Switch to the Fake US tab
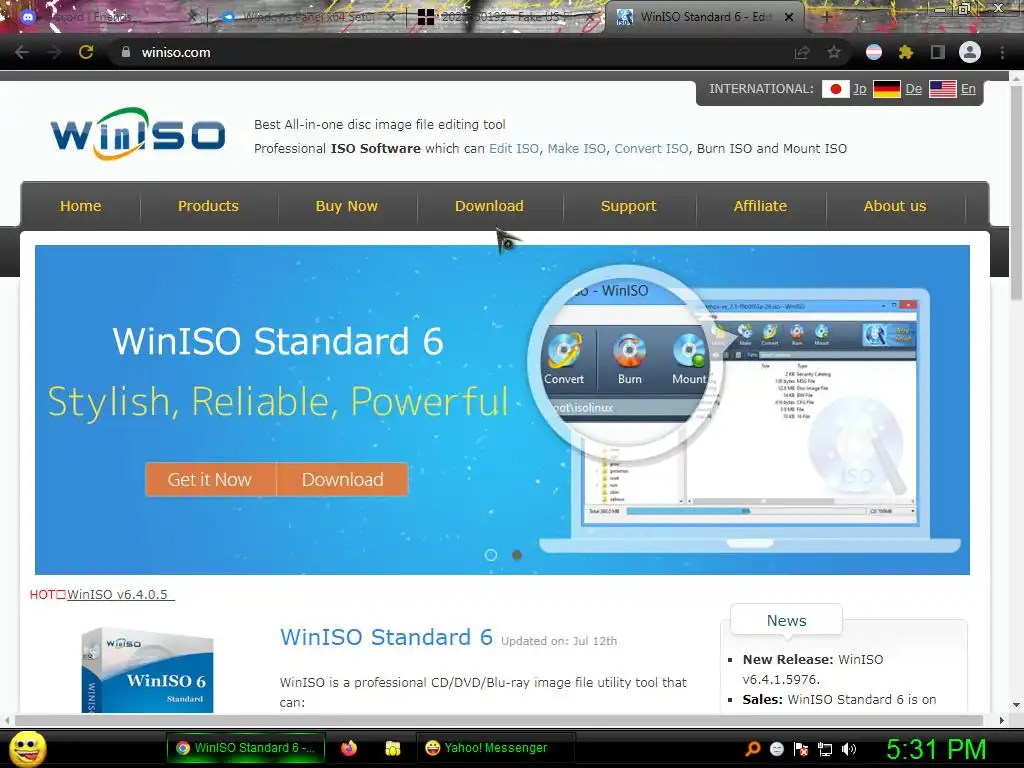1024x768 pixels. [506, 17]
